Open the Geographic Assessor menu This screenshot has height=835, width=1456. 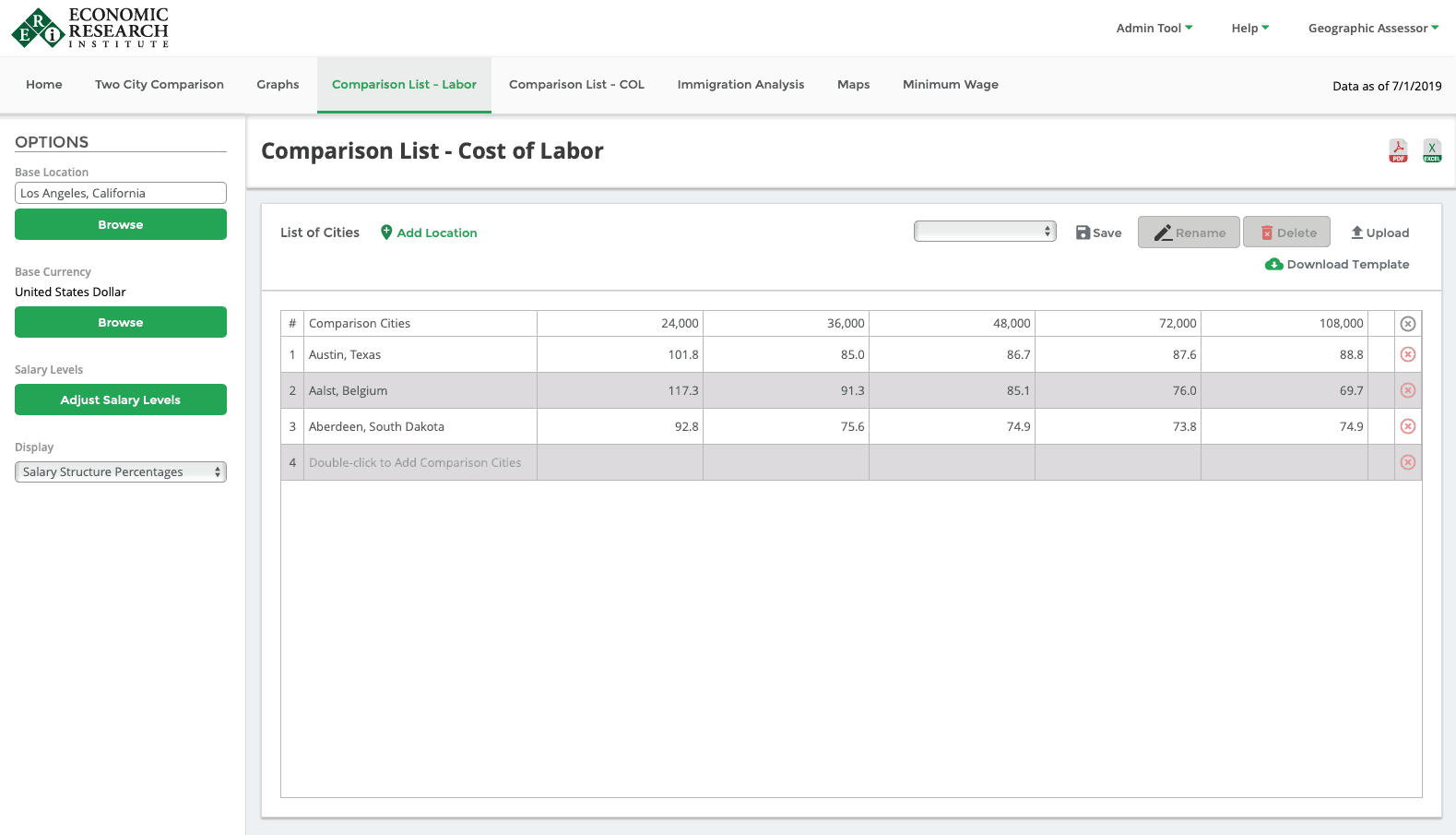1373,29
